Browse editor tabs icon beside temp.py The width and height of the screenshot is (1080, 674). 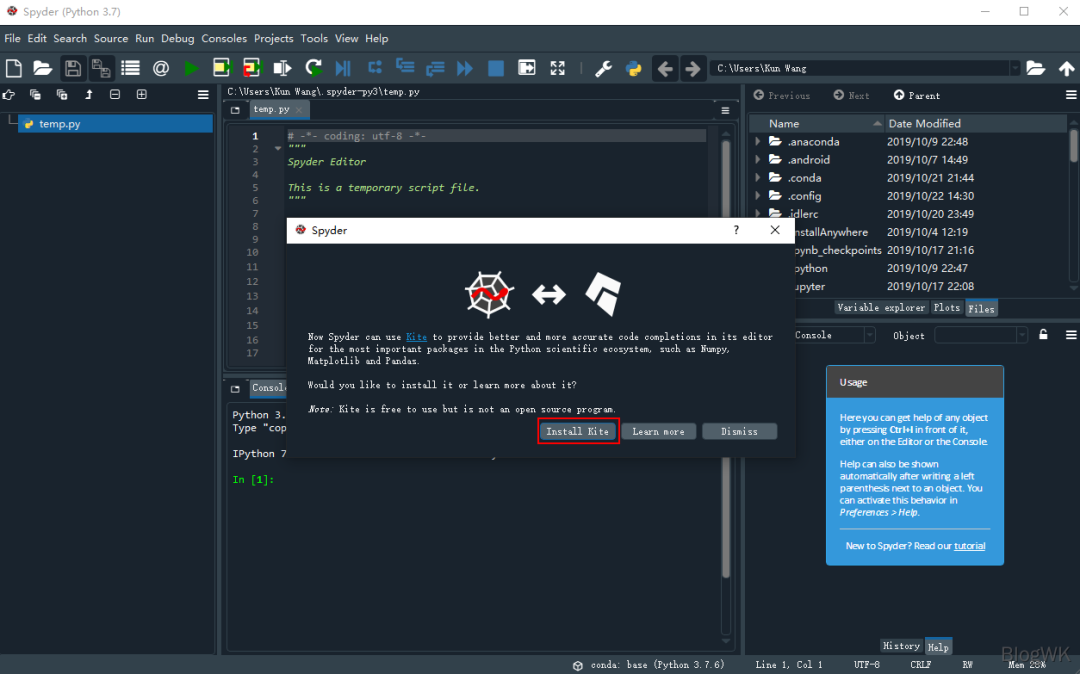pyautogui.click(x=235, y=110)
